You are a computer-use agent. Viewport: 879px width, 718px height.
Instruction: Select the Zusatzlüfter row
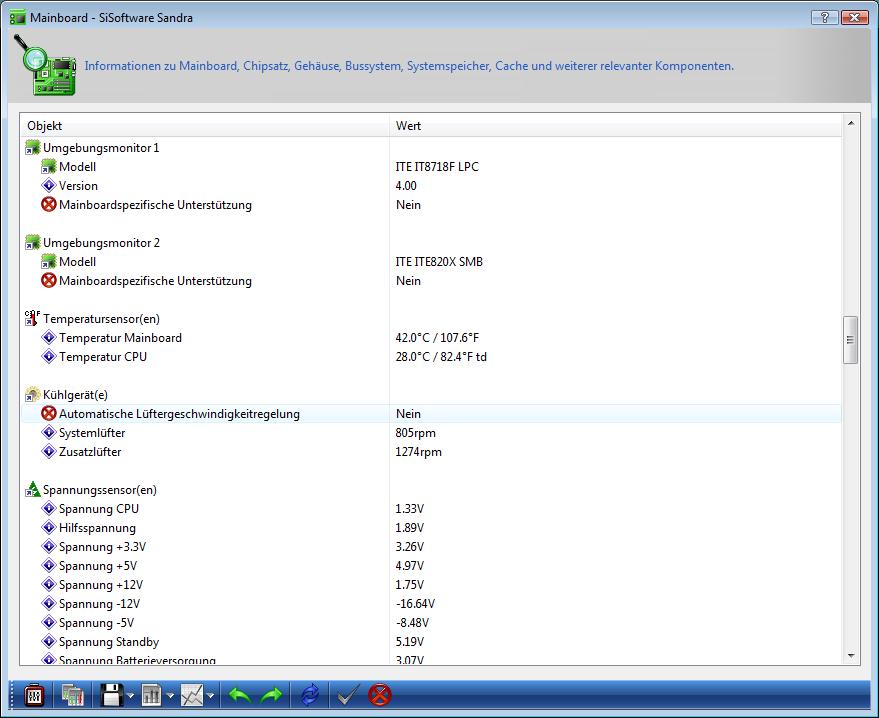(431, 452)
